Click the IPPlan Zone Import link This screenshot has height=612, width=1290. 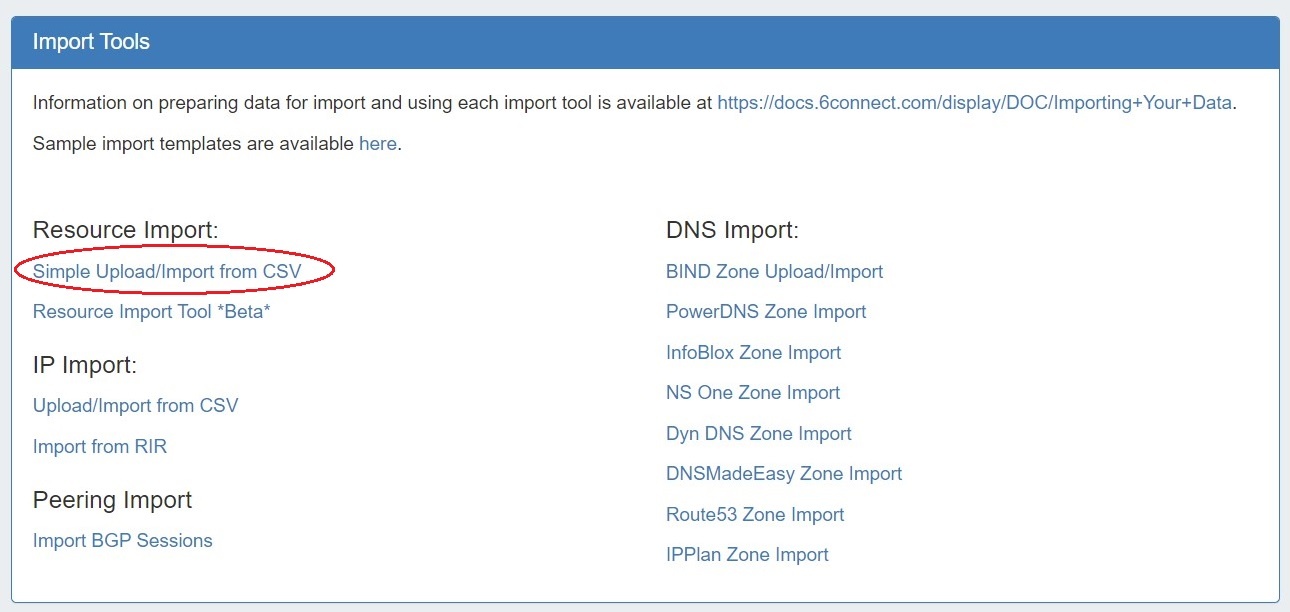747,554
